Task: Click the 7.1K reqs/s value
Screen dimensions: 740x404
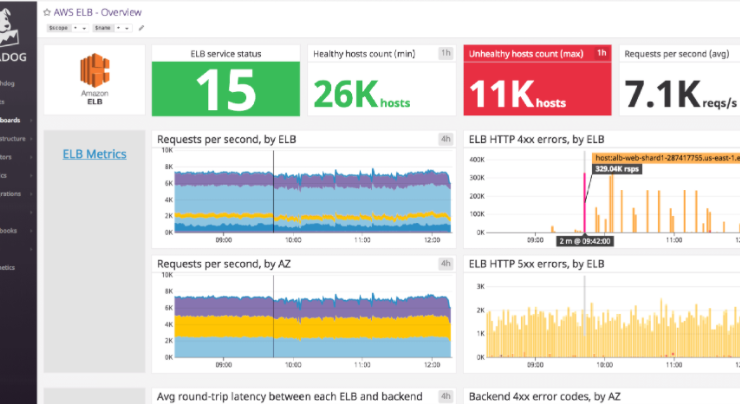Action: pyautogui.click(x=681, y=94)
